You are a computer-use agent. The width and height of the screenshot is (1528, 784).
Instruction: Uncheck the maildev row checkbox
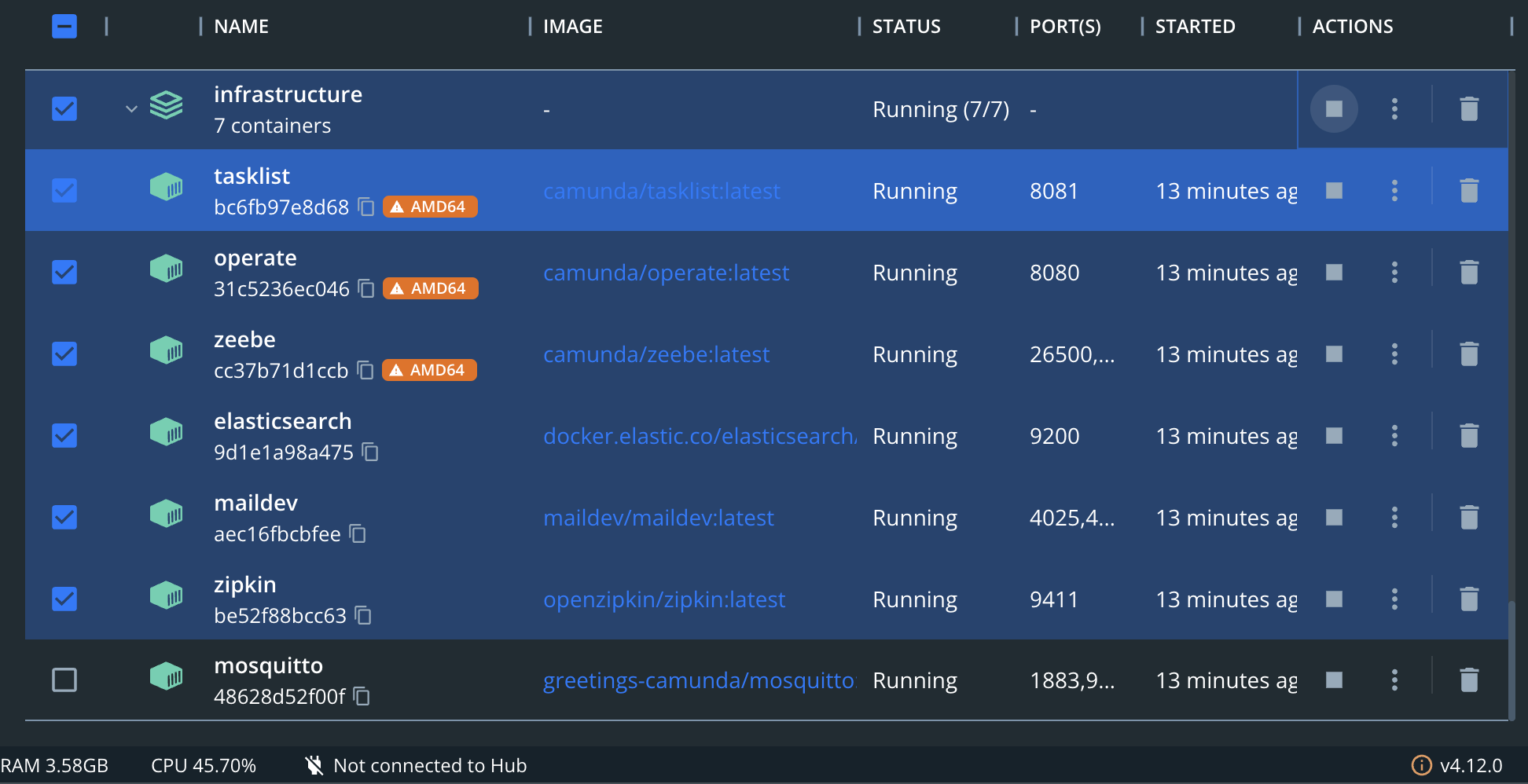click(64, 517)
